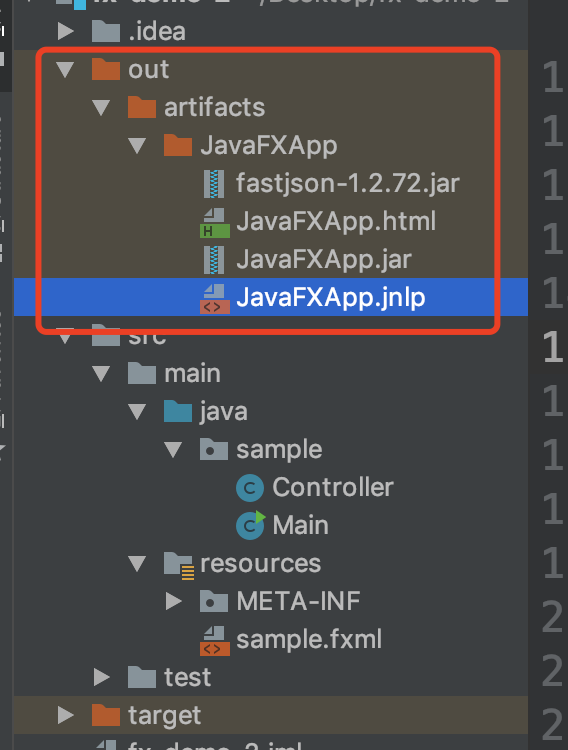Image resolution: width=568 pixels, height=750 pixels.
Task: Click the JavaFXApp folder icon
Action: click(178, 145)
